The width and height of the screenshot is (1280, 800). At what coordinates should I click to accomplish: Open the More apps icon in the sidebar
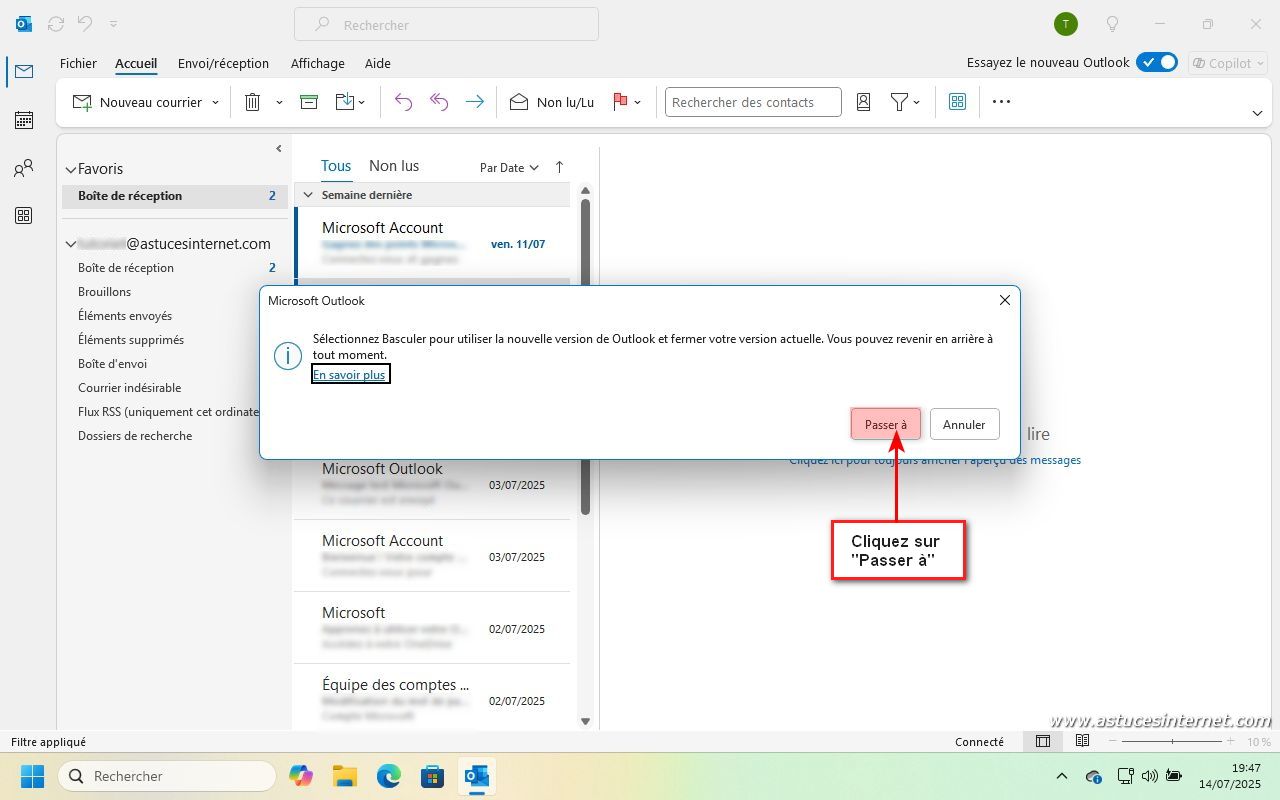pos(24,216)
